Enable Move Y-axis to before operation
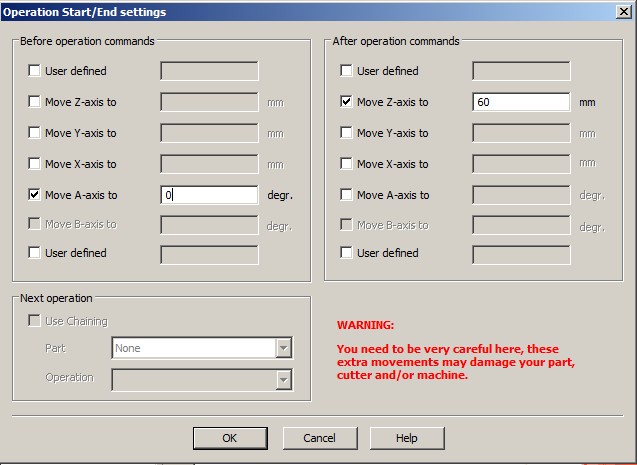Screen dimensions: 637x465 (35, 133)
